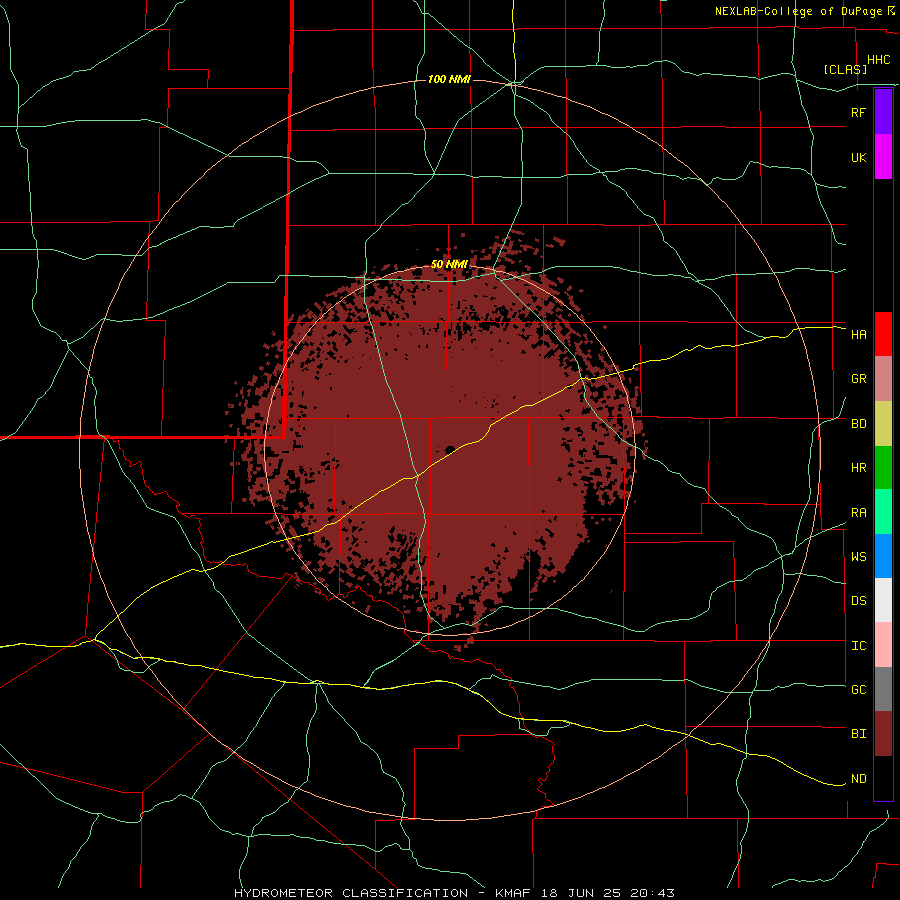Viewport: 900px width, 900px height.
Task: Click the BD legend label
Action: [858, 424]
